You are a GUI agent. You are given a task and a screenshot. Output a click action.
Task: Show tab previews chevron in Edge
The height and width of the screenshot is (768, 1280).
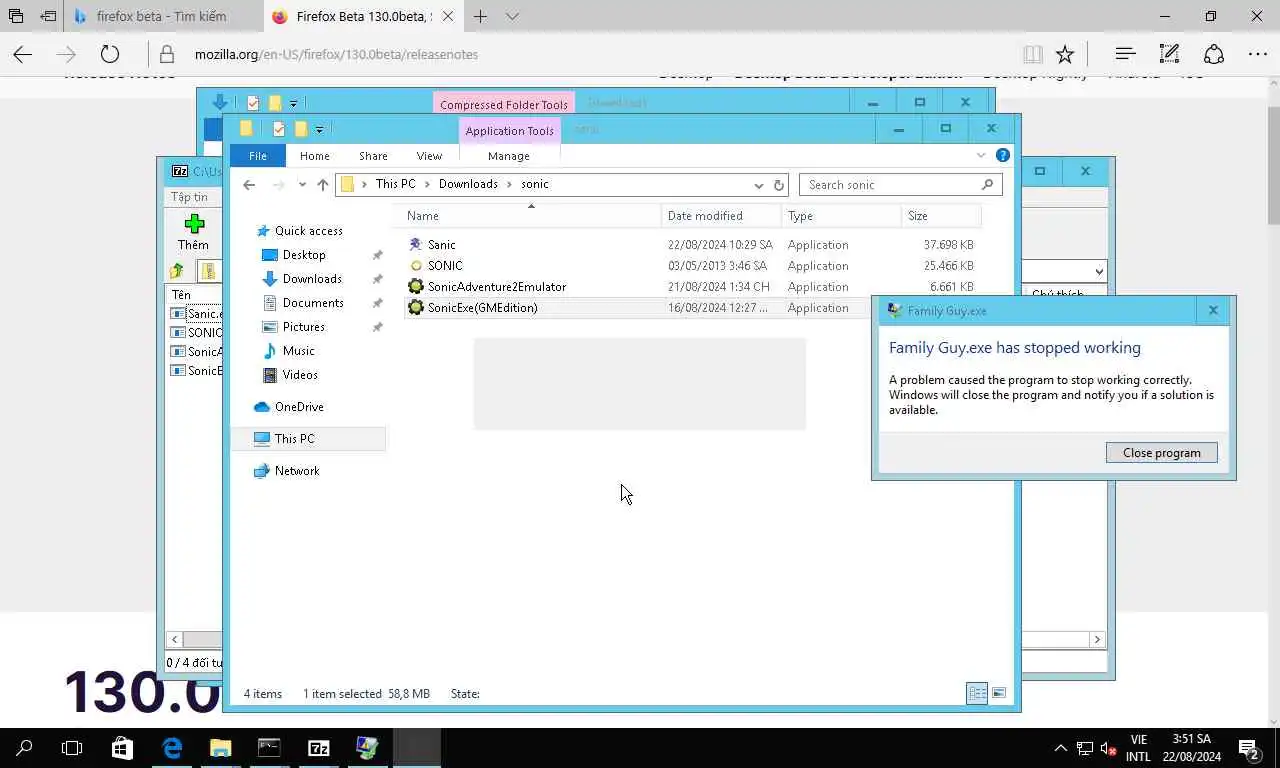point(512,16)
